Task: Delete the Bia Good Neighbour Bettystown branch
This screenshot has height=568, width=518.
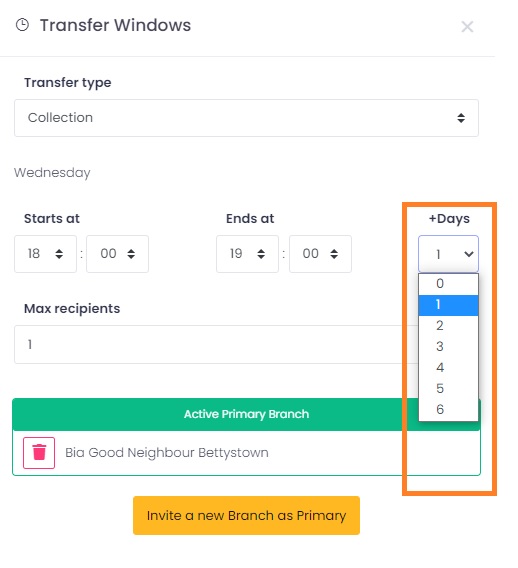Action: coord(39,452)
